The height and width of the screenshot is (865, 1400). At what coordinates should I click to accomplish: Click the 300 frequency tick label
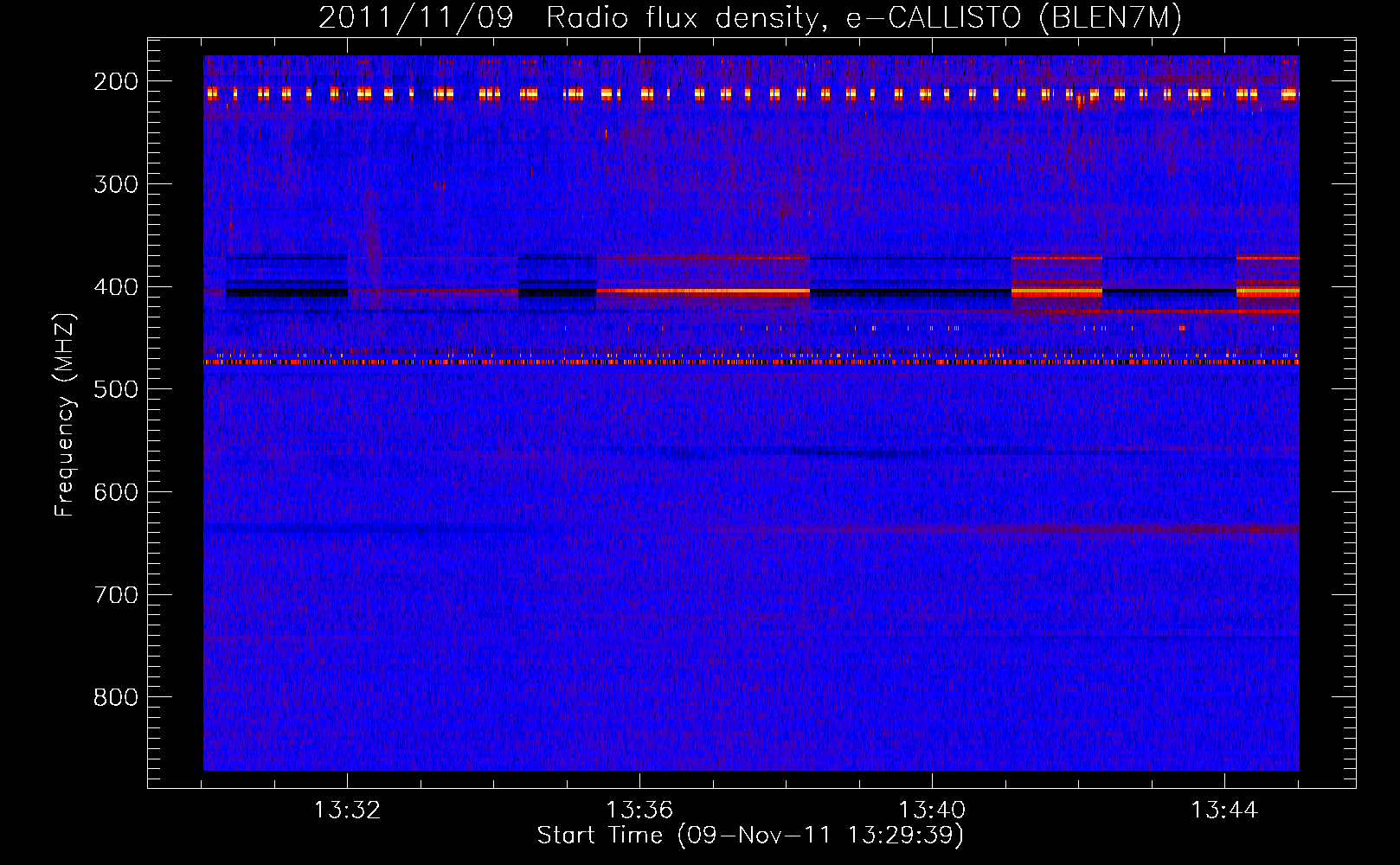point(115,184)
